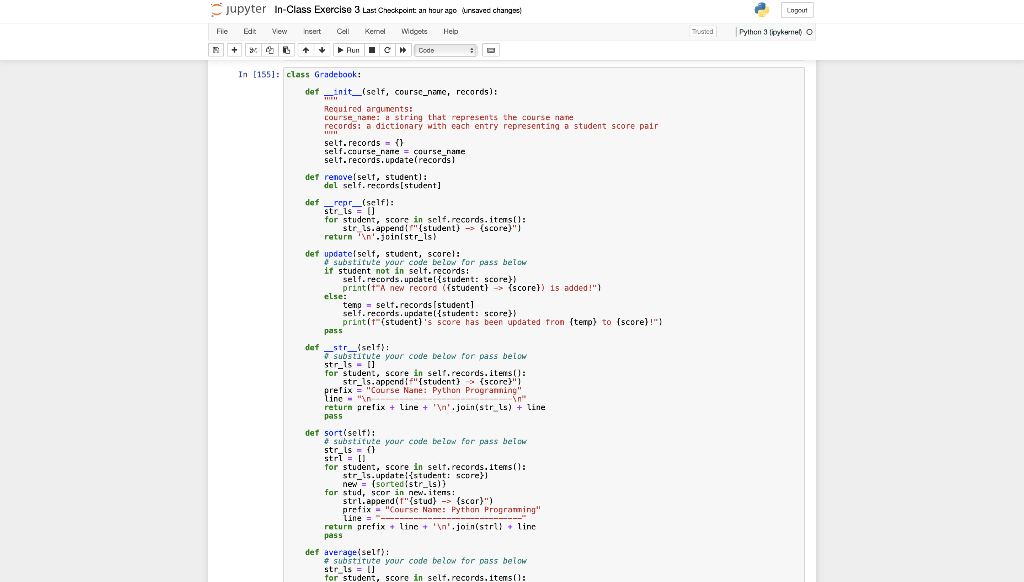Open the Insert menu
1024x582 pixels.
[x=312, y=31]
